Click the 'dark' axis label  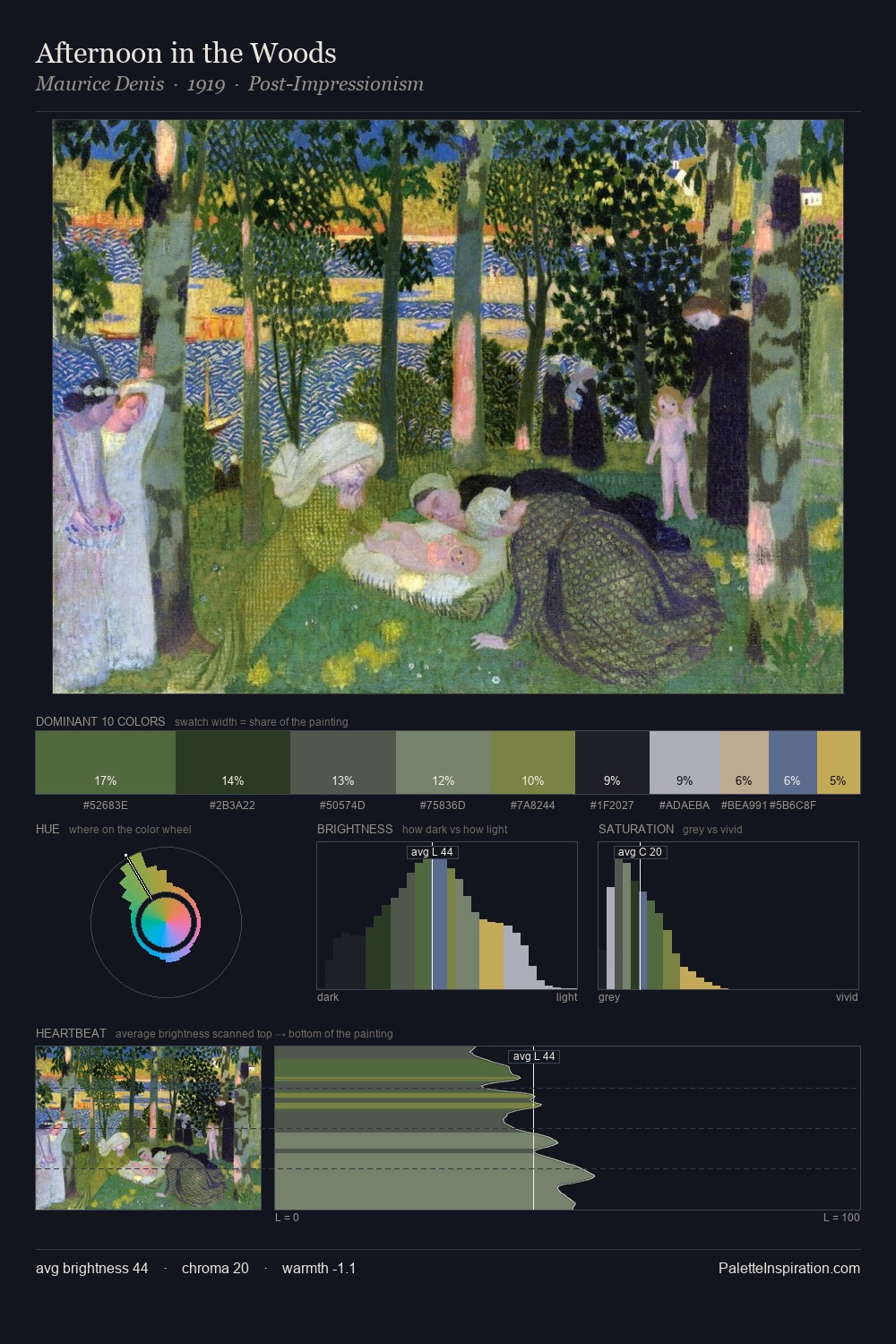point(328,997)
